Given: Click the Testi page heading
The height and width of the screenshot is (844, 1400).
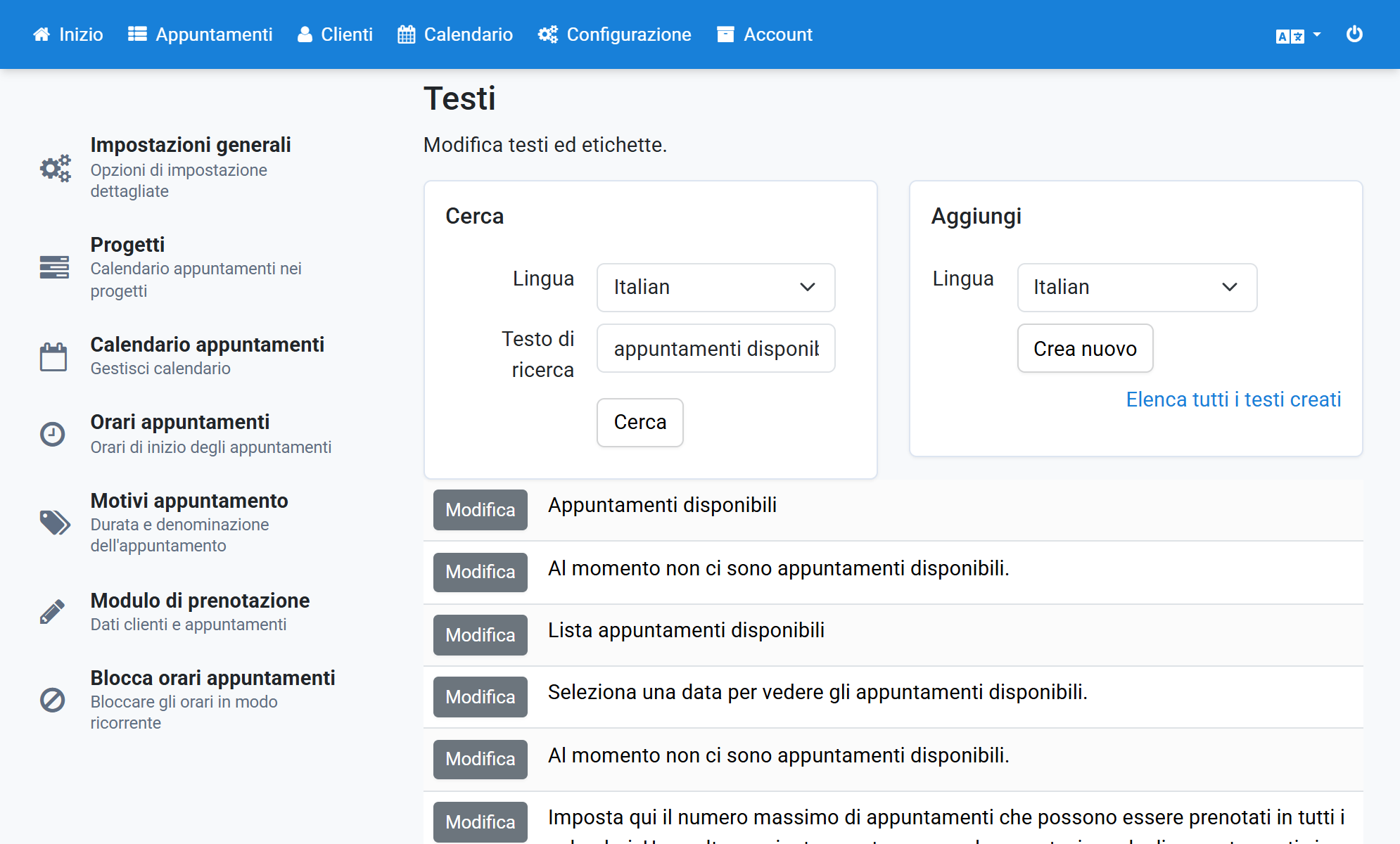Looking at the screenshot, I should click(x=459, y=98).
